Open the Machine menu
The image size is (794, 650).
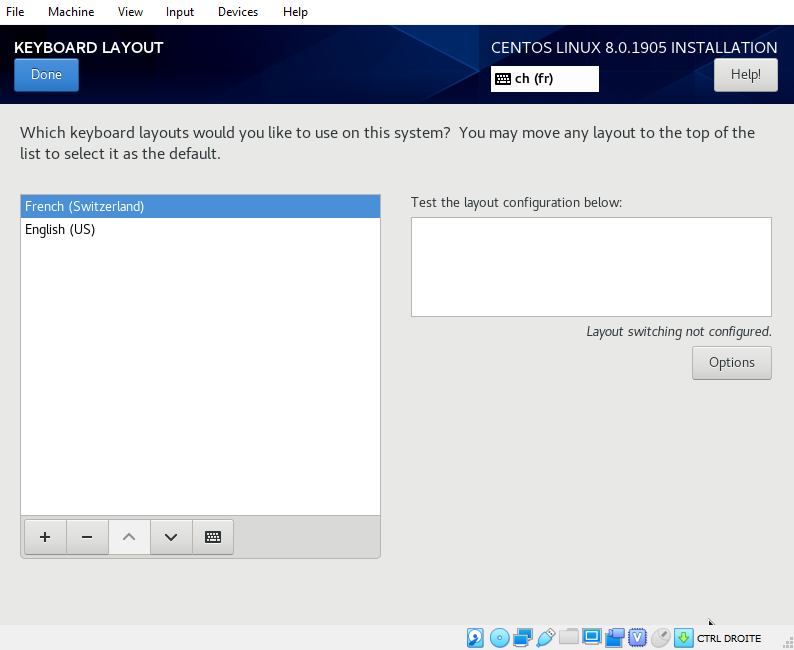point(71,12)
